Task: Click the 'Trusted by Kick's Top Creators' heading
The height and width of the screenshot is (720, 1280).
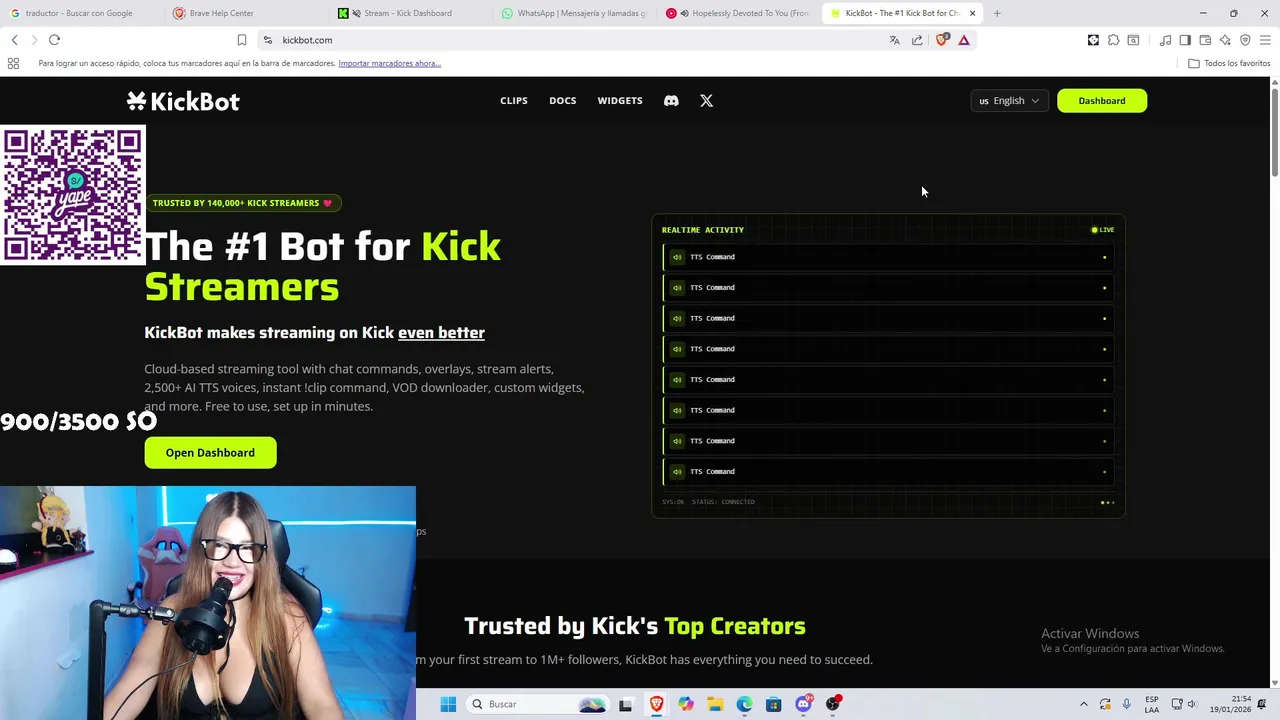Action: (x=635, y=626)
